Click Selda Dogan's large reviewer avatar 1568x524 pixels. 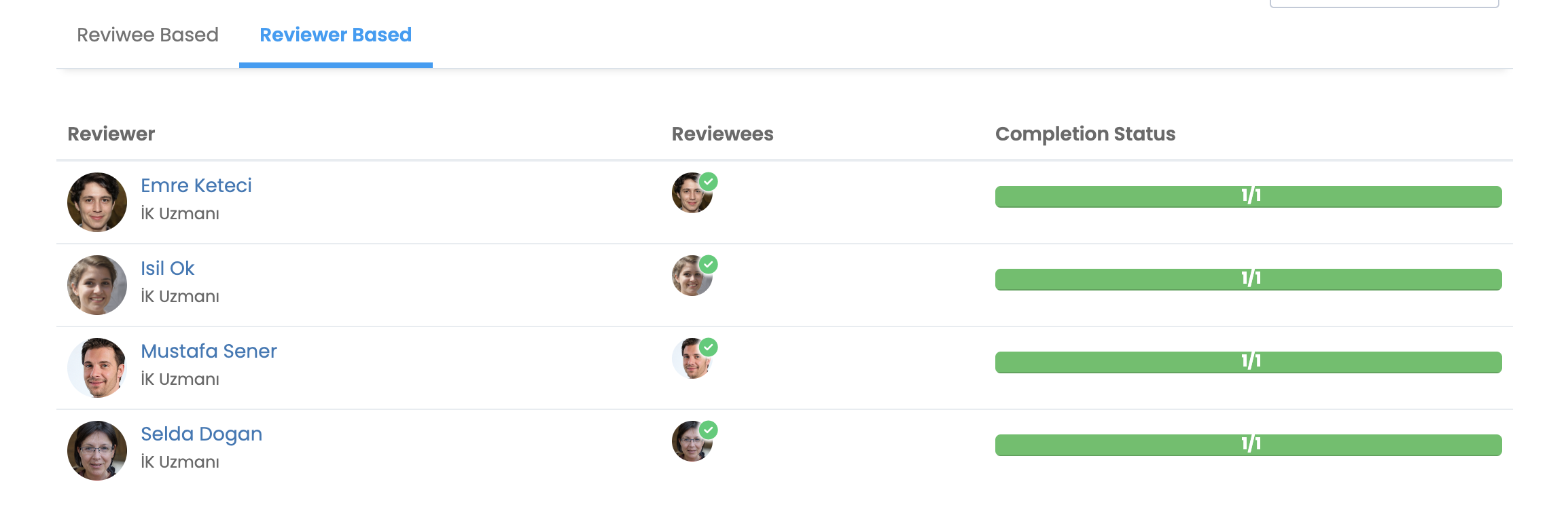97,451
